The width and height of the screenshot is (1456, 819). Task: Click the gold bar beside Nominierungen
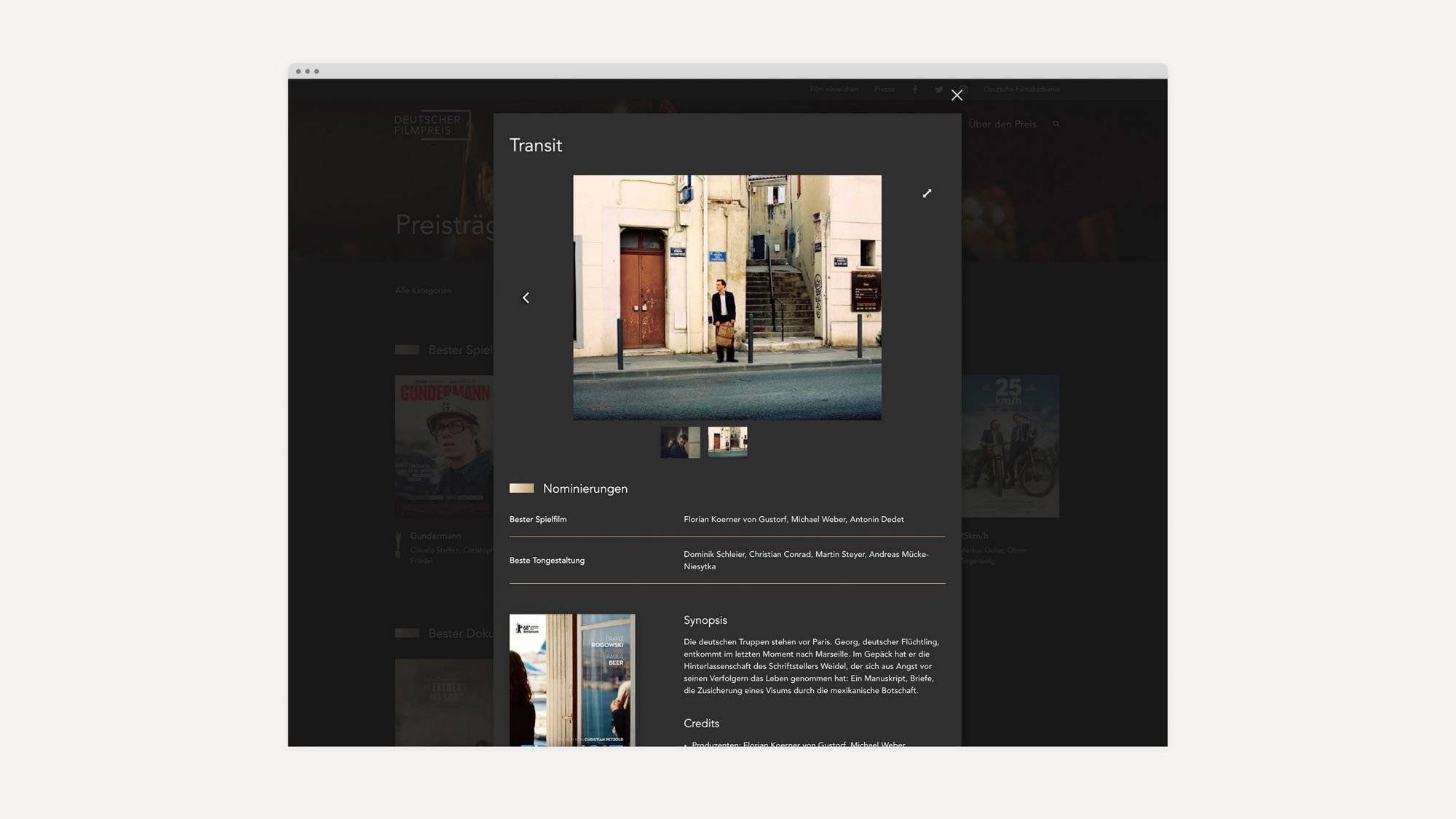point(521,488)
